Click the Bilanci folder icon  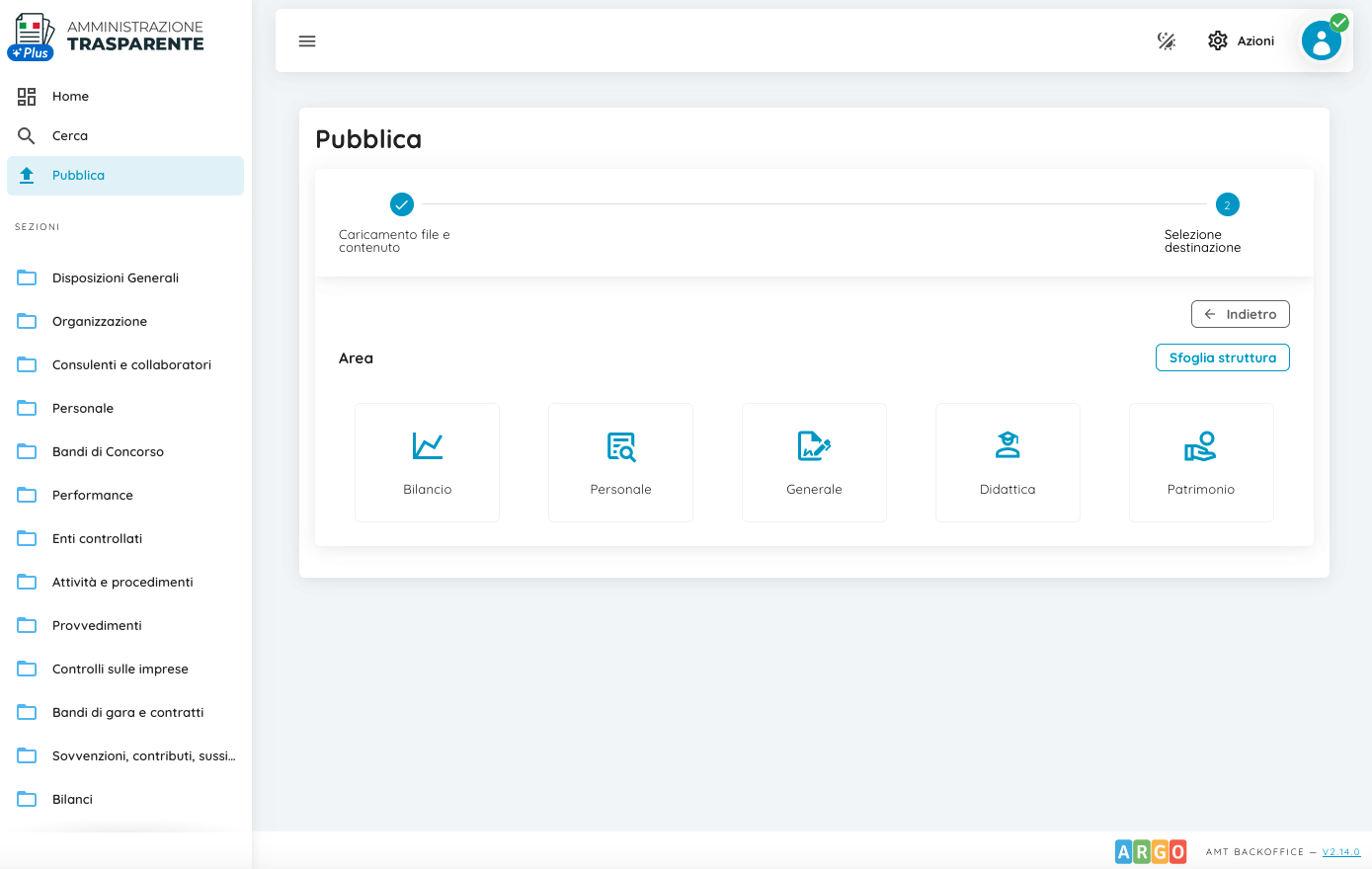click(x=27, y=799)
